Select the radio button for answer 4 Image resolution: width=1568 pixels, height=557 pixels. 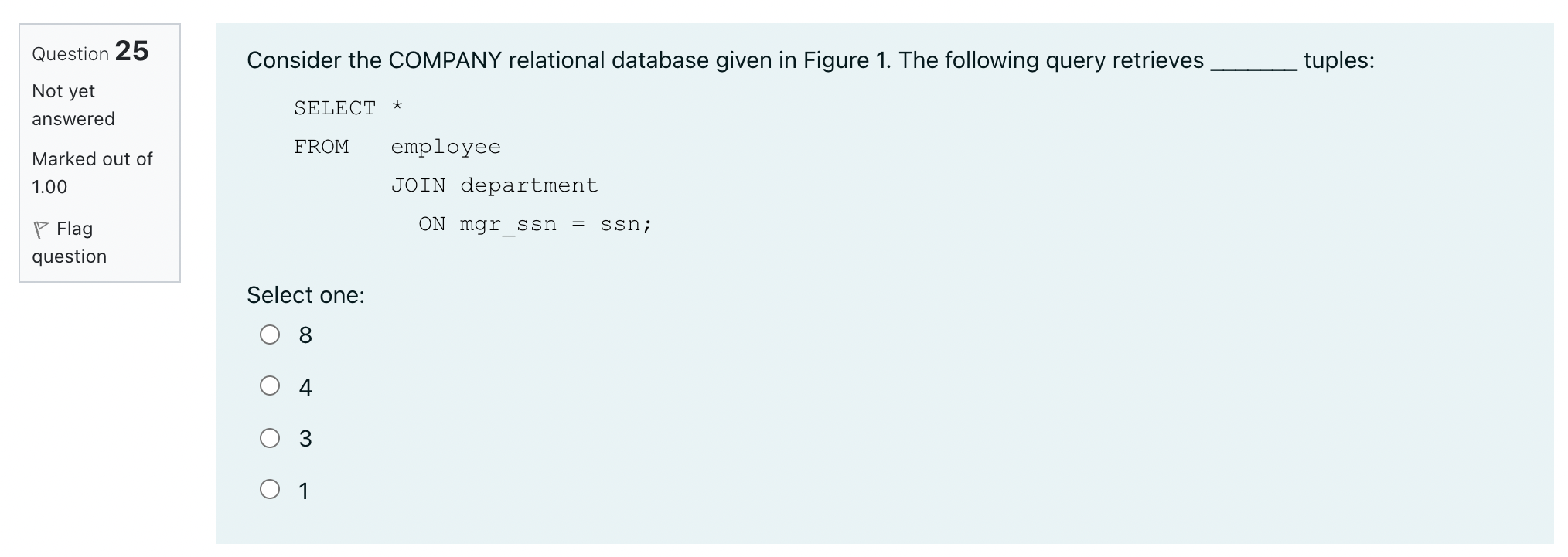click(x=269, y=386)
